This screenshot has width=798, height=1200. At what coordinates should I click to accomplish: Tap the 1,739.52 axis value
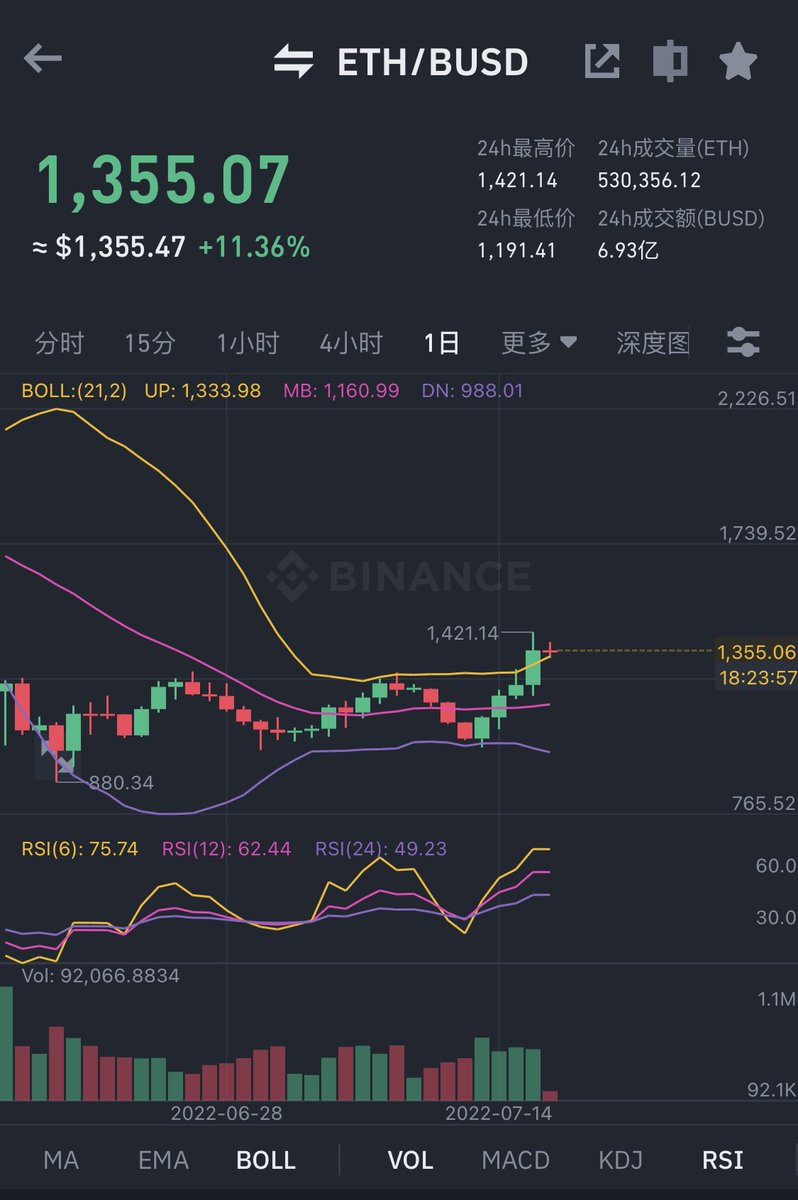coord(757,534)
